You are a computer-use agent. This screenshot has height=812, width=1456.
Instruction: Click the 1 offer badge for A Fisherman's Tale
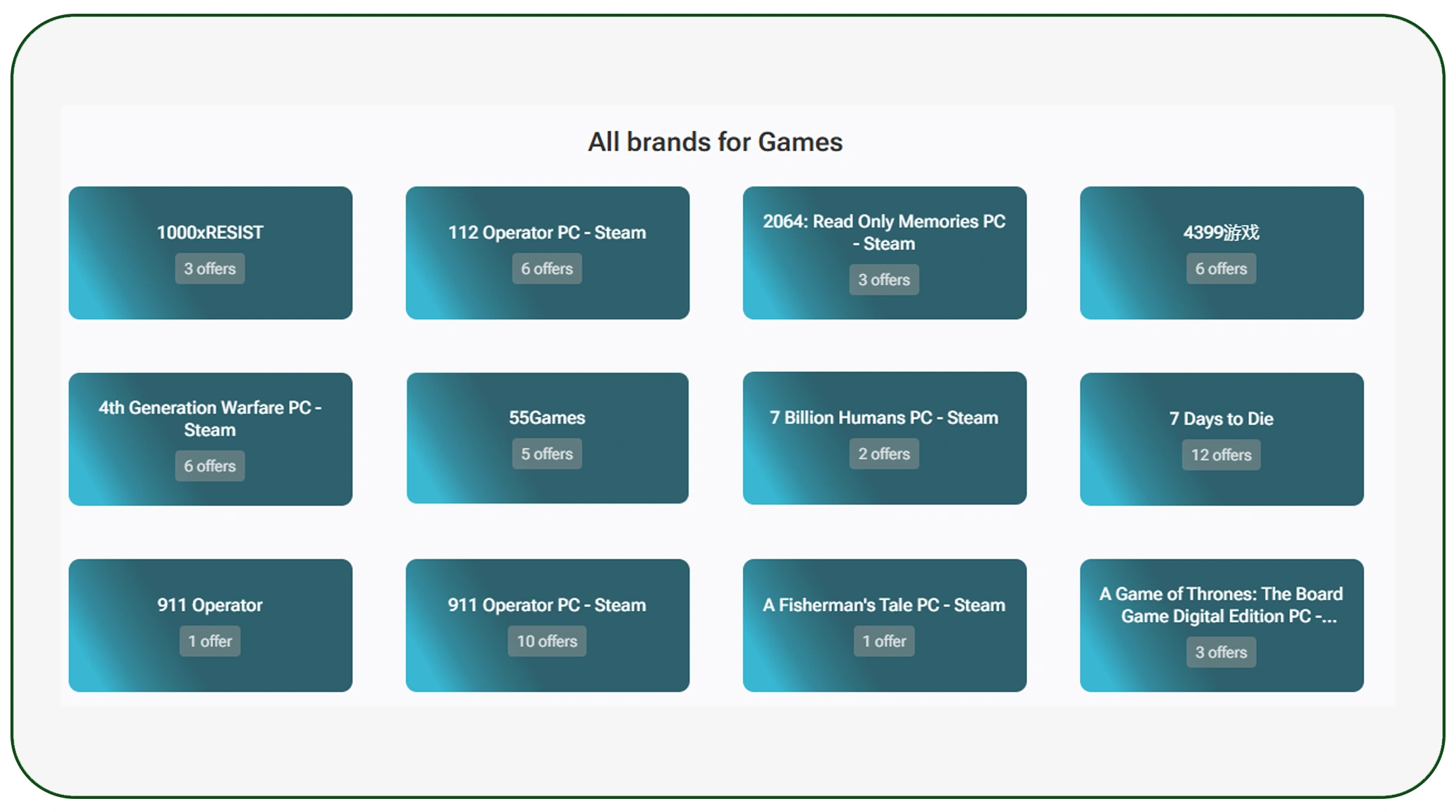pos(884,641)
